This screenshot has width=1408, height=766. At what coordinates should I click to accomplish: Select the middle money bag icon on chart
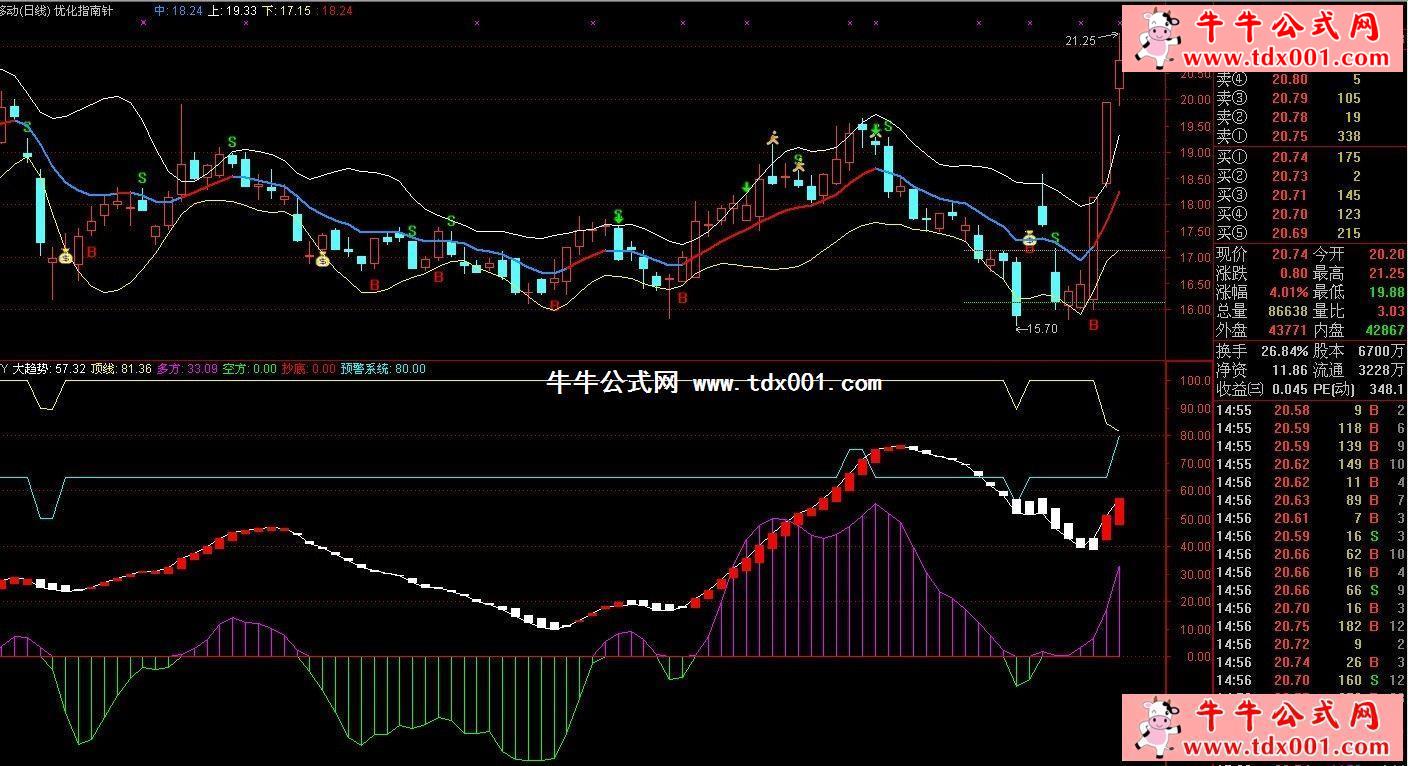pyautogui.click(x=322, y=260)
